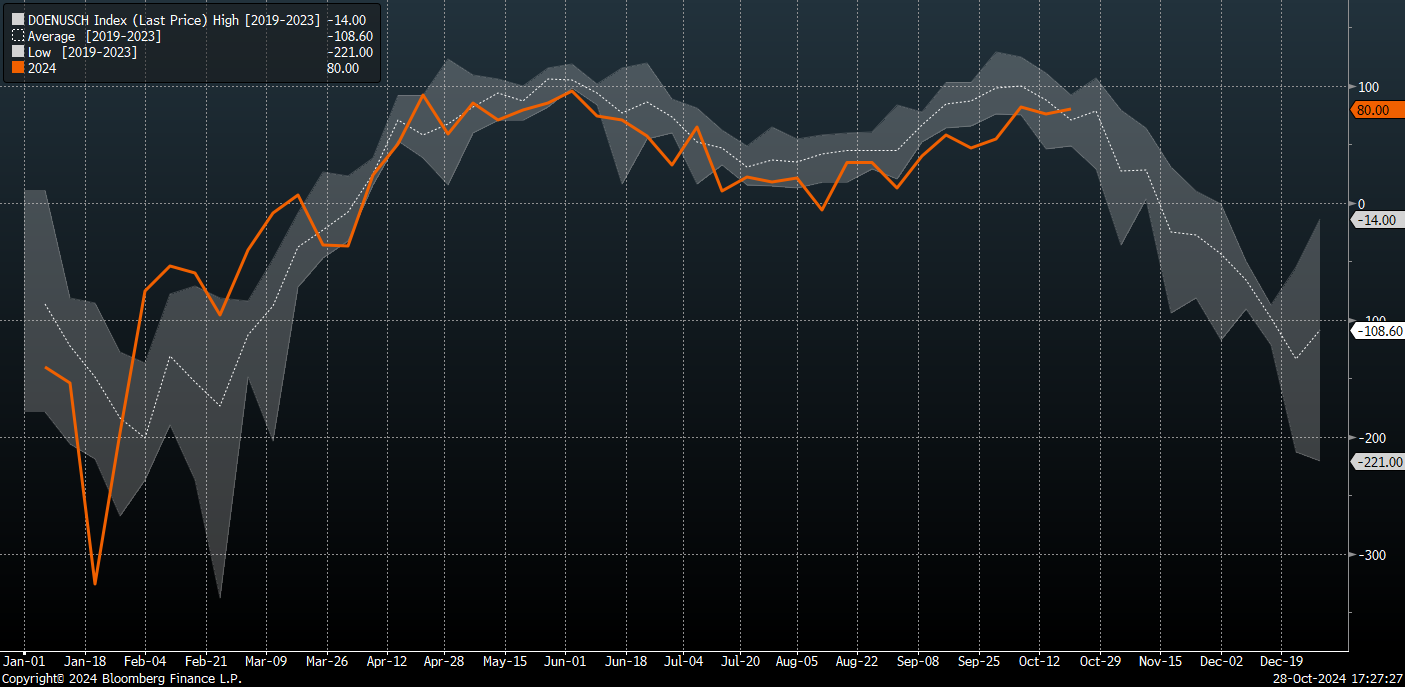Click legend value -108.60 for Average

(350, 36)
